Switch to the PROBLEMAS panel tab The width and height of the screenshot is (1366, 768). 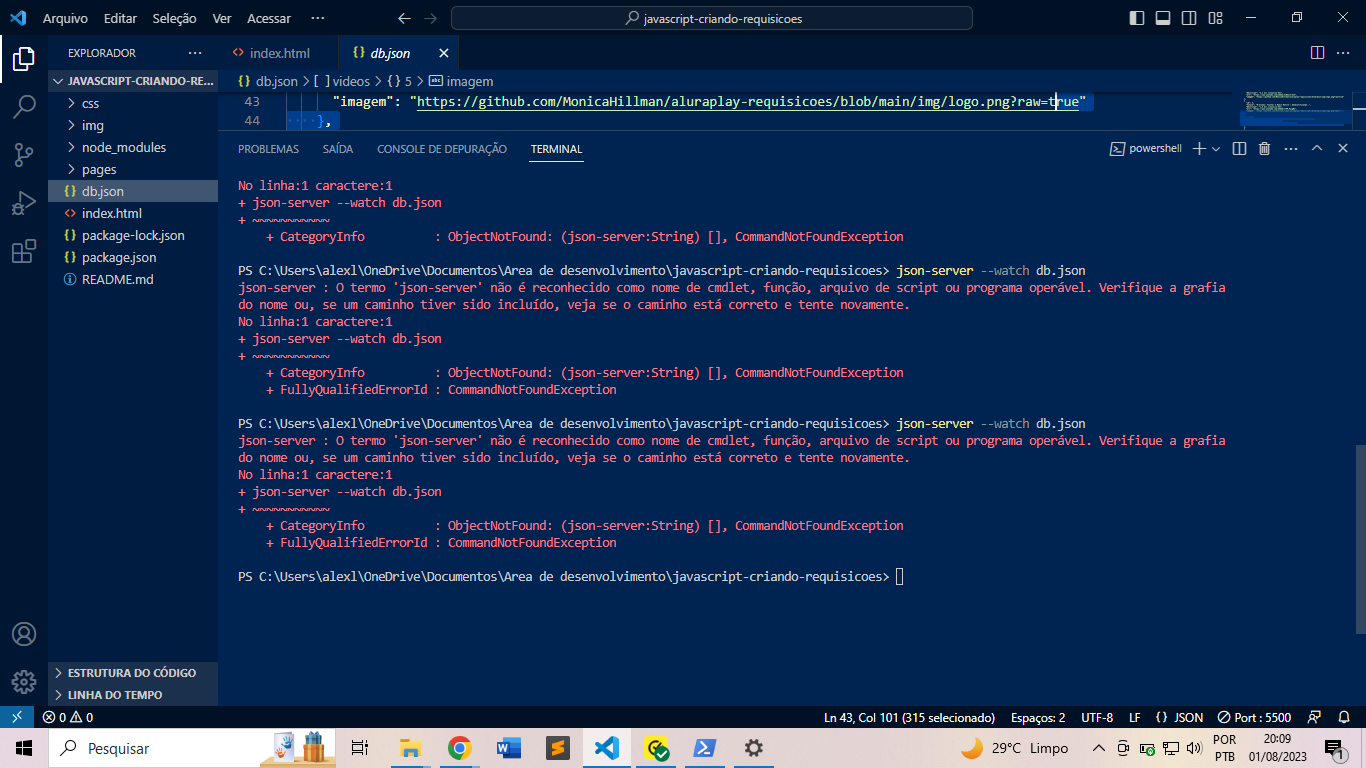[268, 149]
